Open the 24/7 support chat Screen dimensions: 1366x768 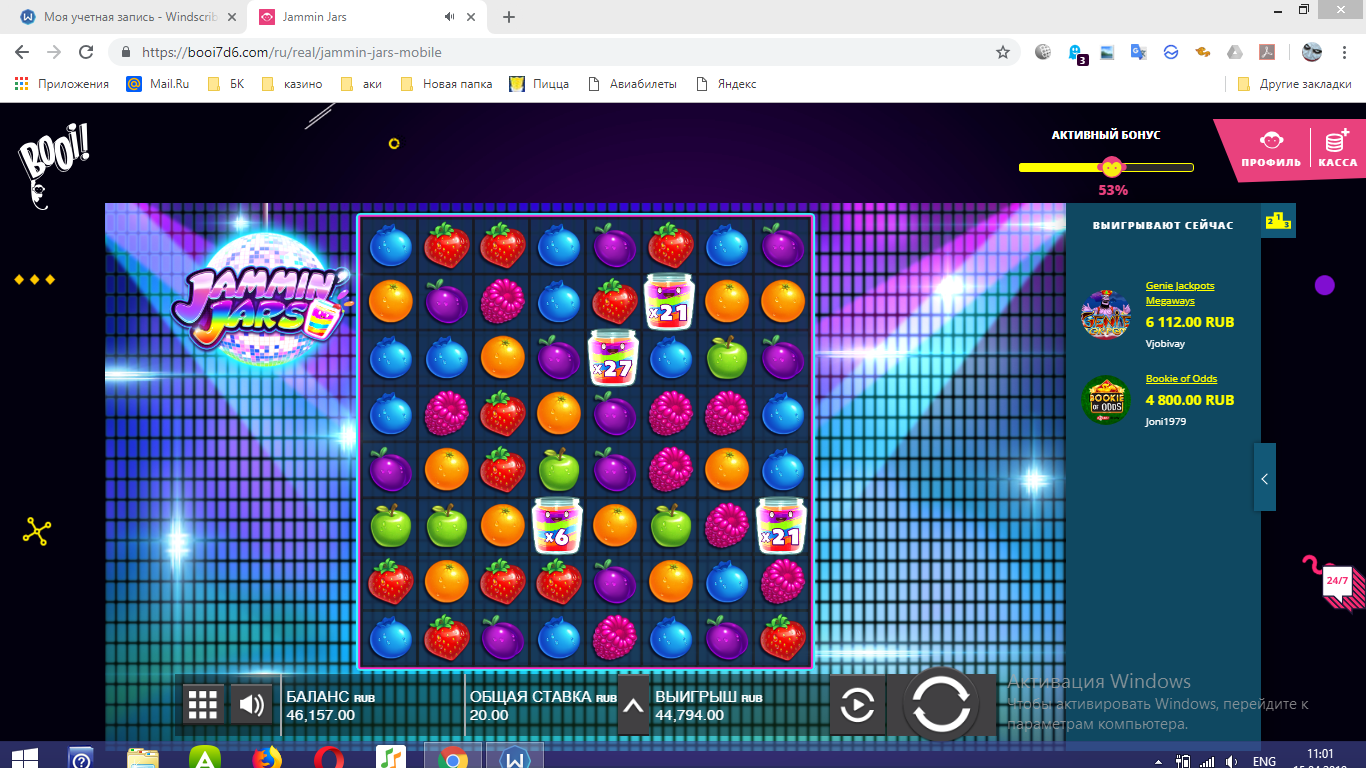tap(1336, 580)
